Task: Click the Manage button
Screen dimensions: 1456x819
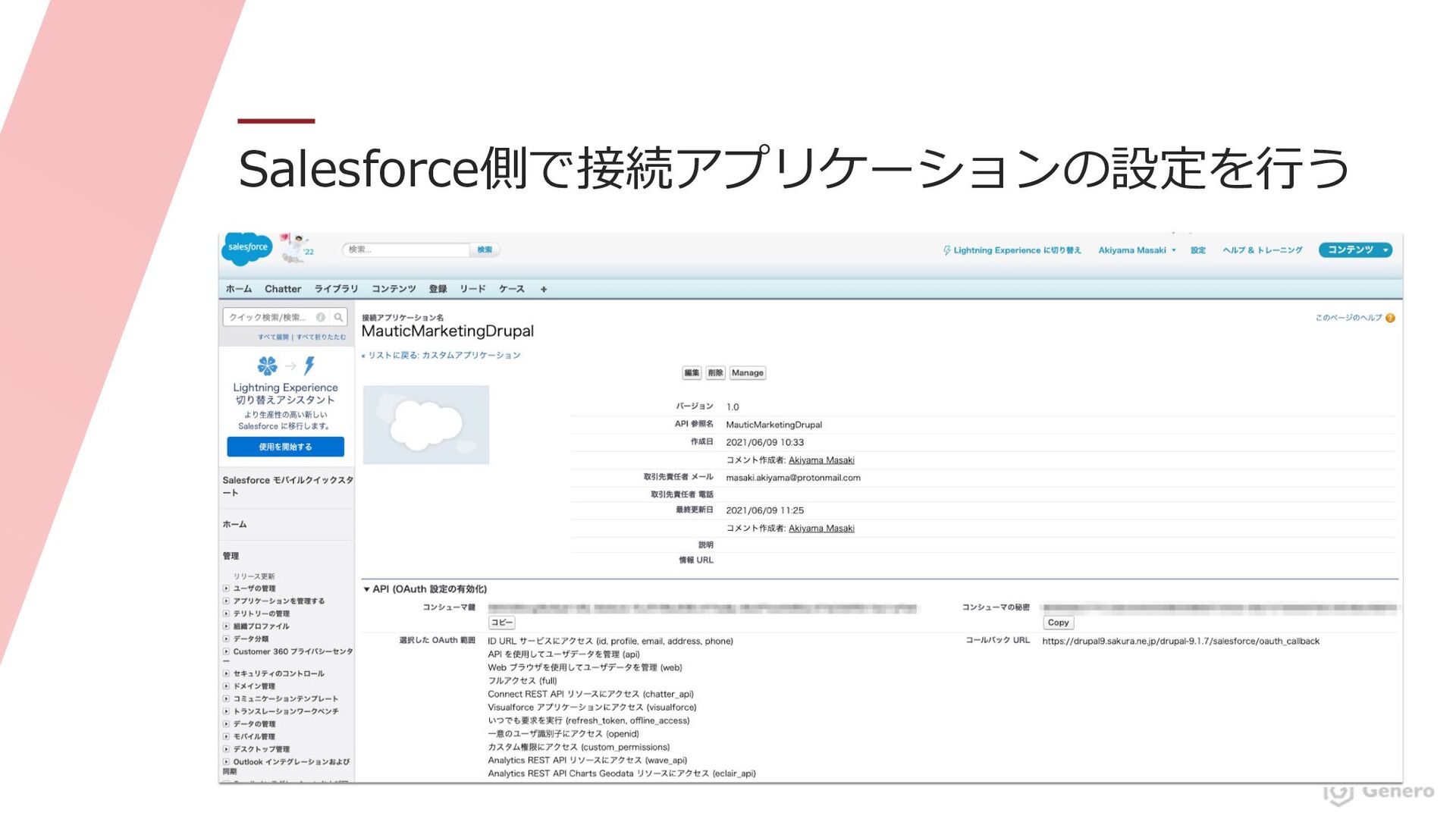Action: (748, 373)
